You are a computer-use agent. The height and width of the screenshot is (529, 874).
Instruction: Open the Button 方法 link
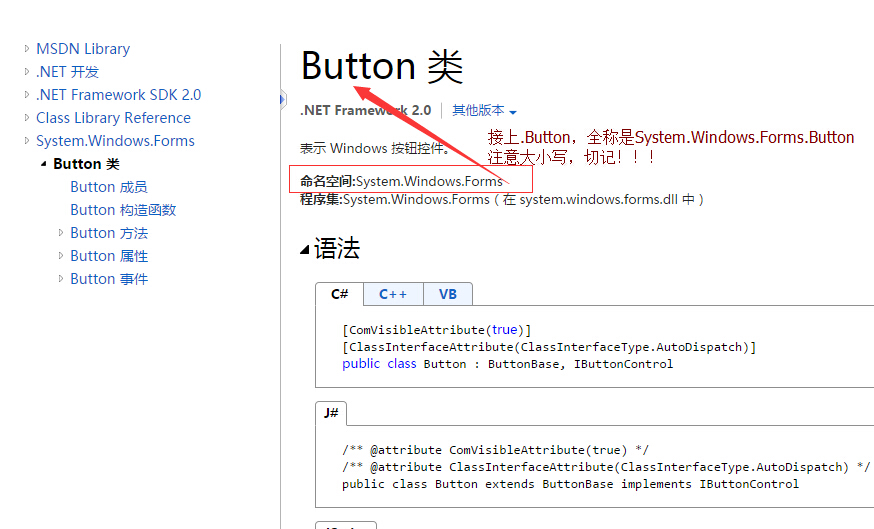click(109, 233)
